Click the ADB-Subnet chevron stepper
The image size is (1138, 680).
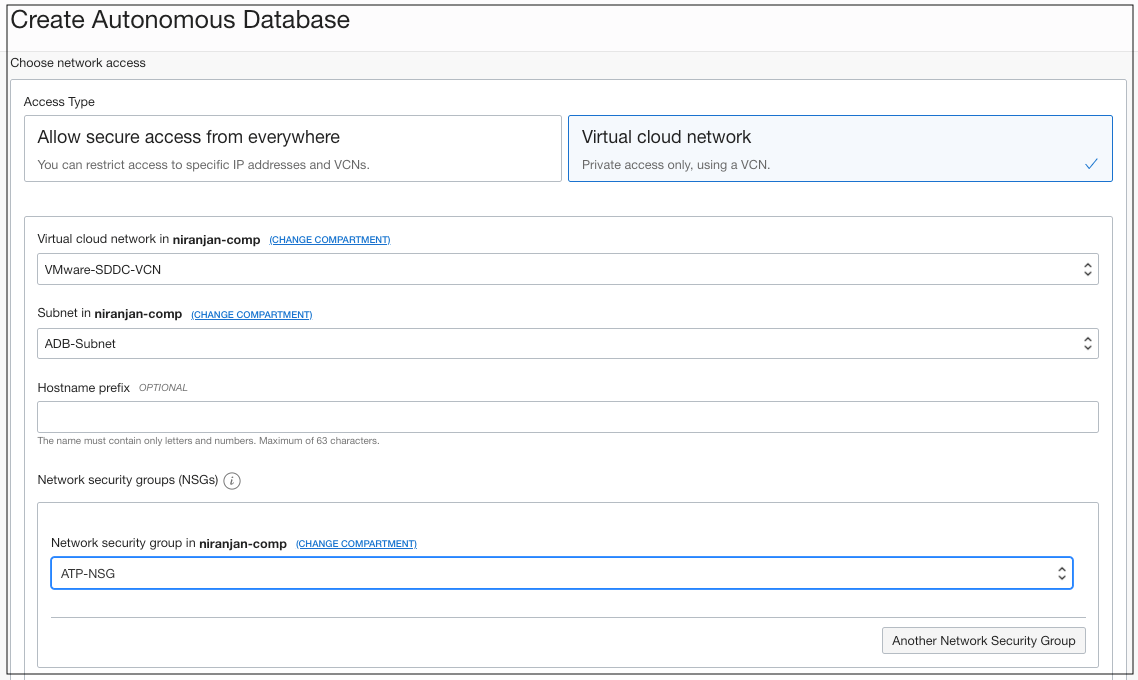click(1087, 343)
